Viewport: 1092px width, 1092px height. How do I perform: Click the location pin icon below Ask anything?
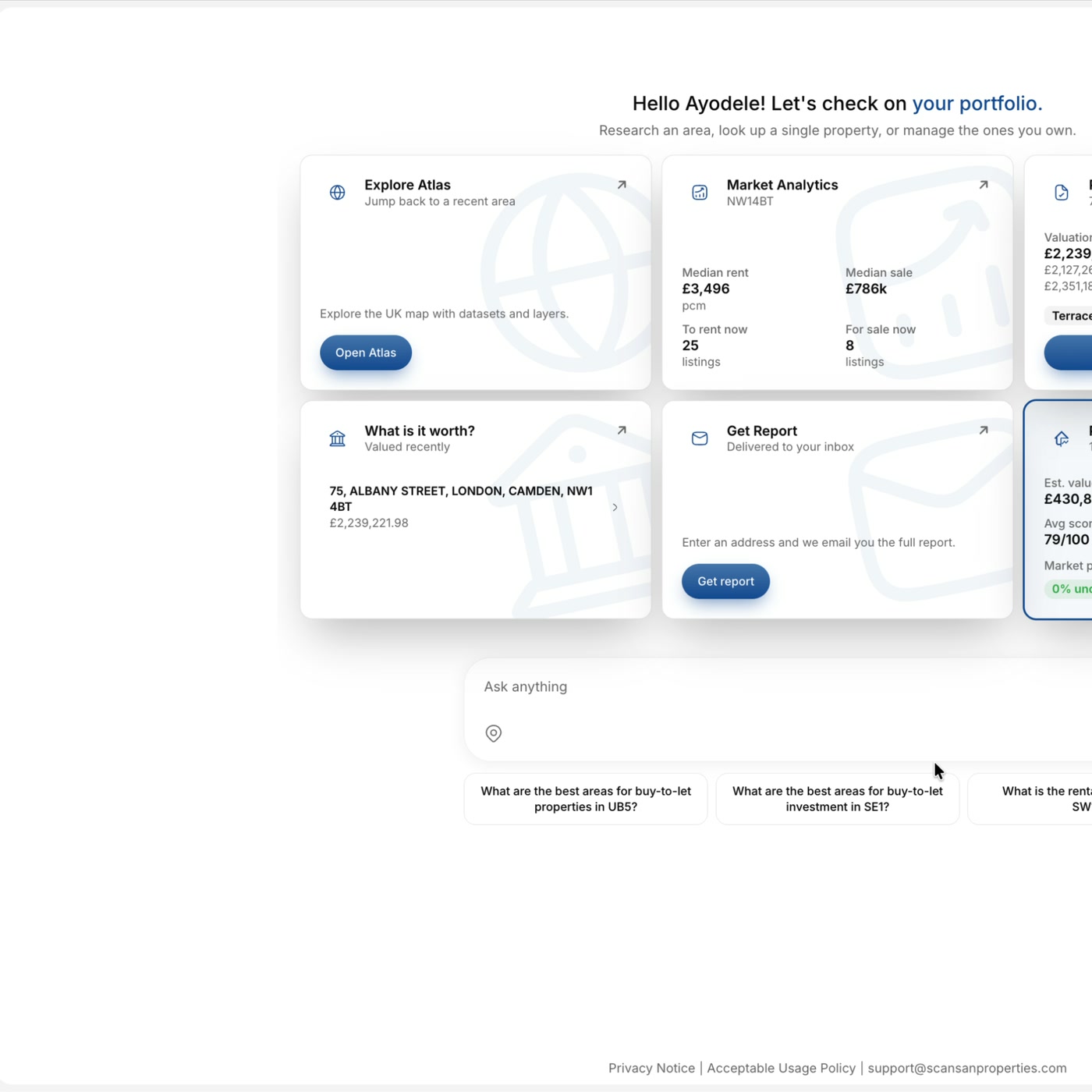(x=494, y=733)
